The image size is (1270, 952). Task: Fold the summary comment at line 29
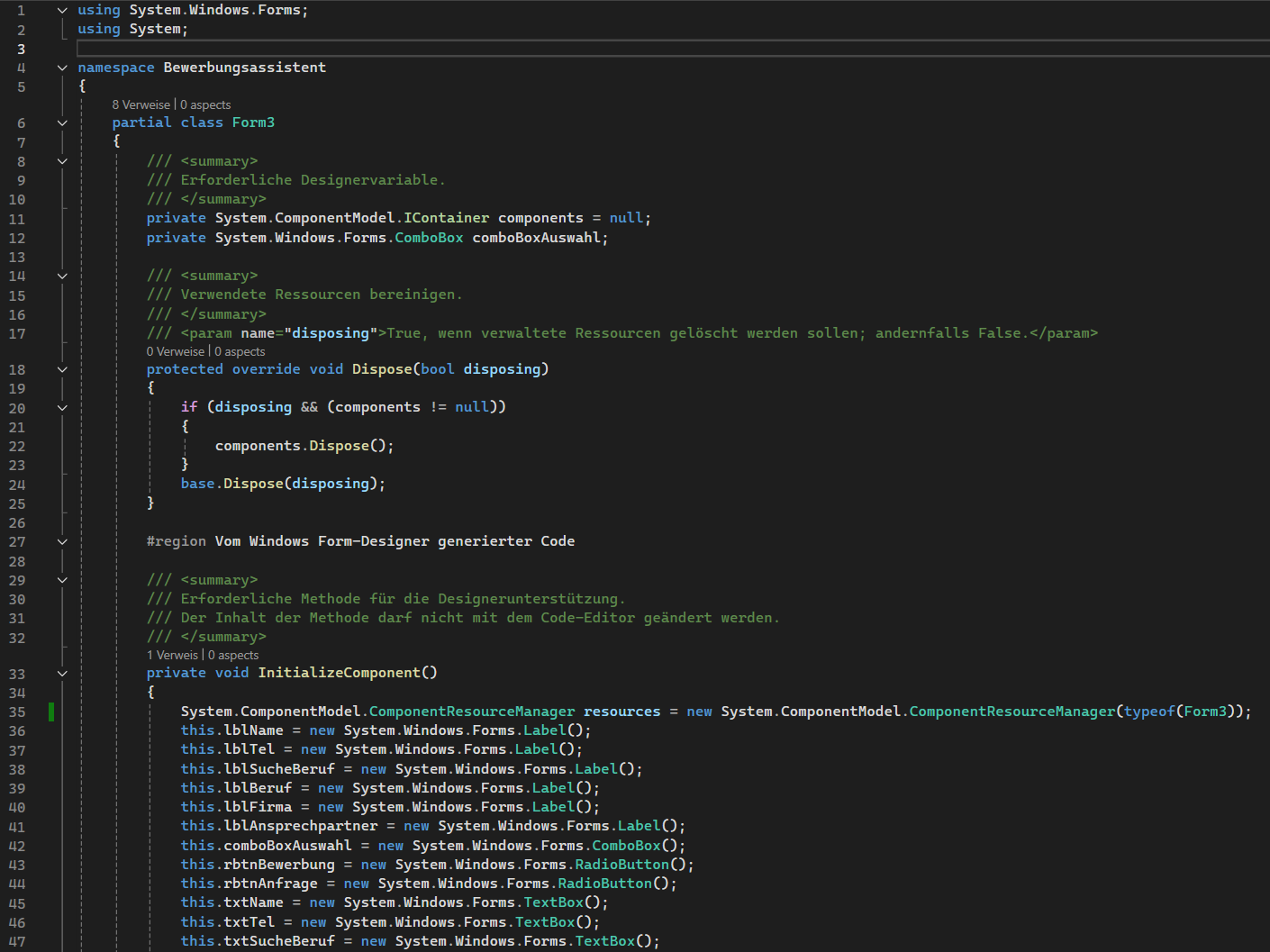pyautogui.click(x=62, y=580)
